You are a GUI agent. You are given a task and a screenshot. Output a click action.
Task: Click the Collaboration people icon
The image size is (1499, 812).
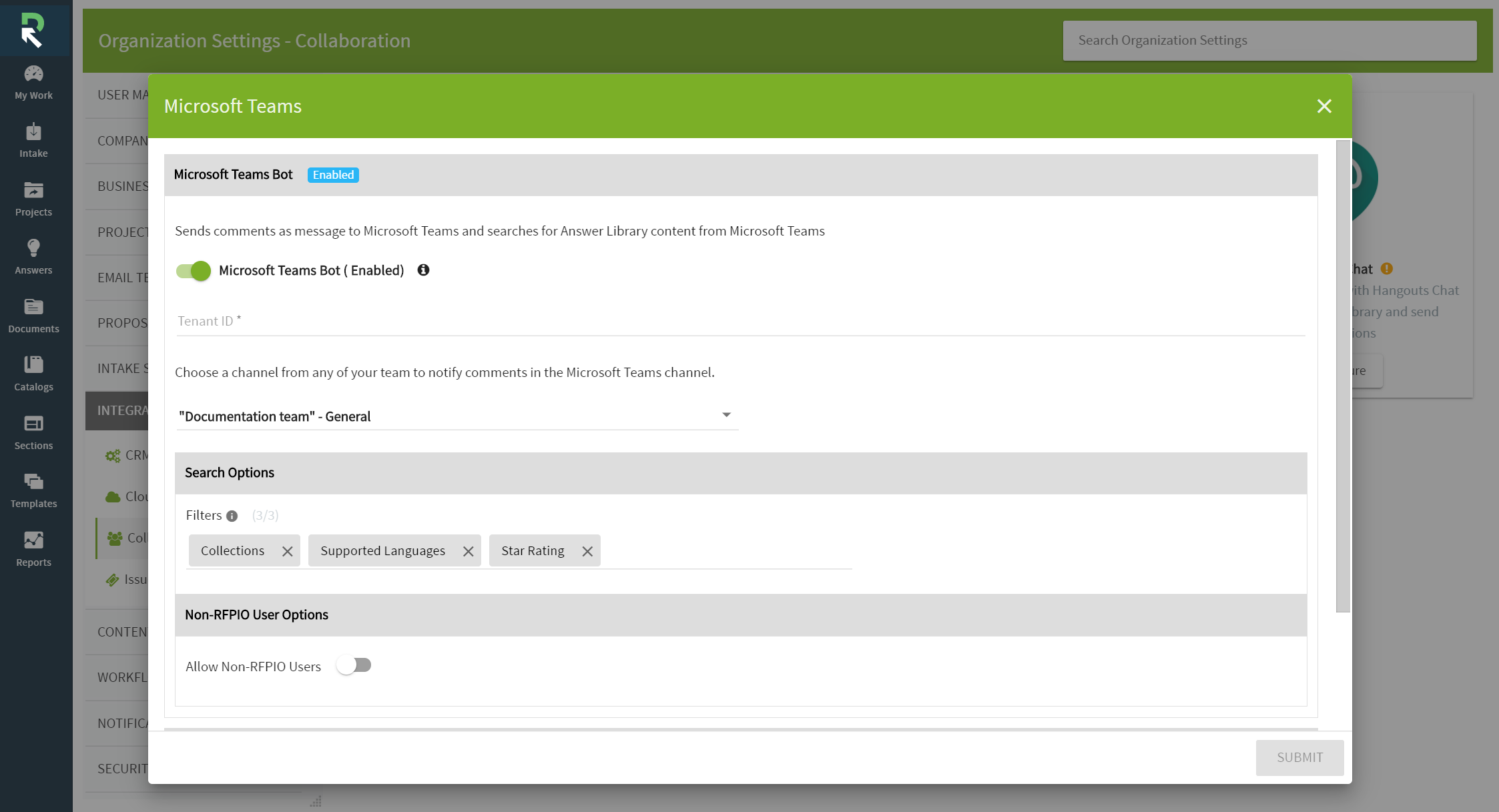[x=115, y=538]
